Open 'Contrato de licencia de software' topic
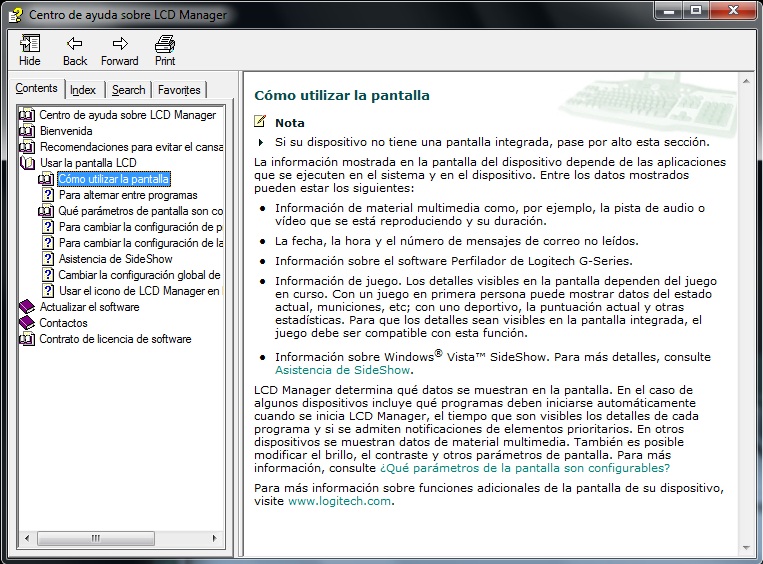This screenshot has height=564, width=763. [x=115, y=339]
